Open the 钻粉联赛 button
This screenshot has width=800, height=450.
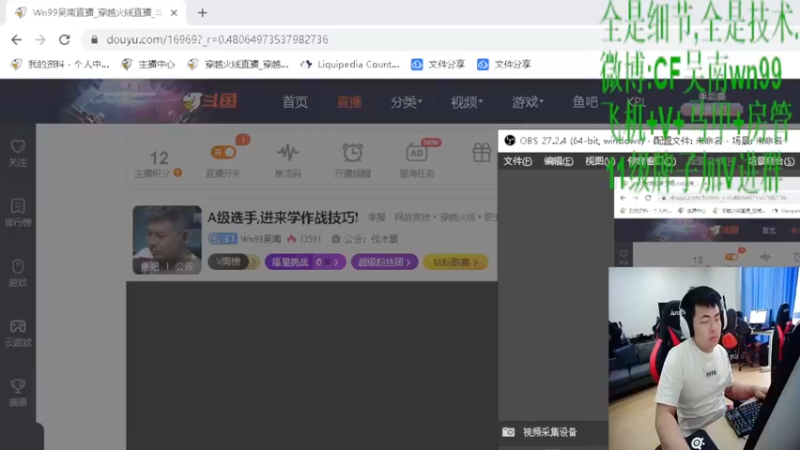(456, 262)
